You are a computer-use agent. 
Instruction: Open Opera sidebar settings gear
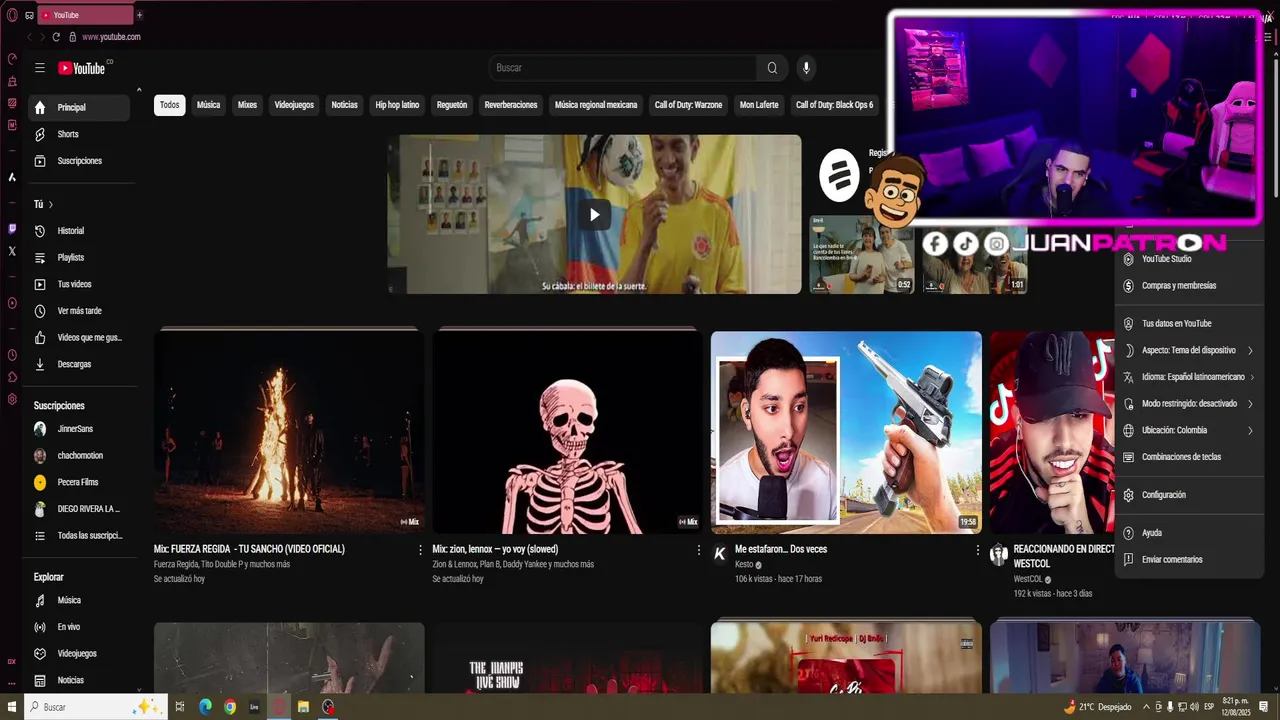pos(12,399)
